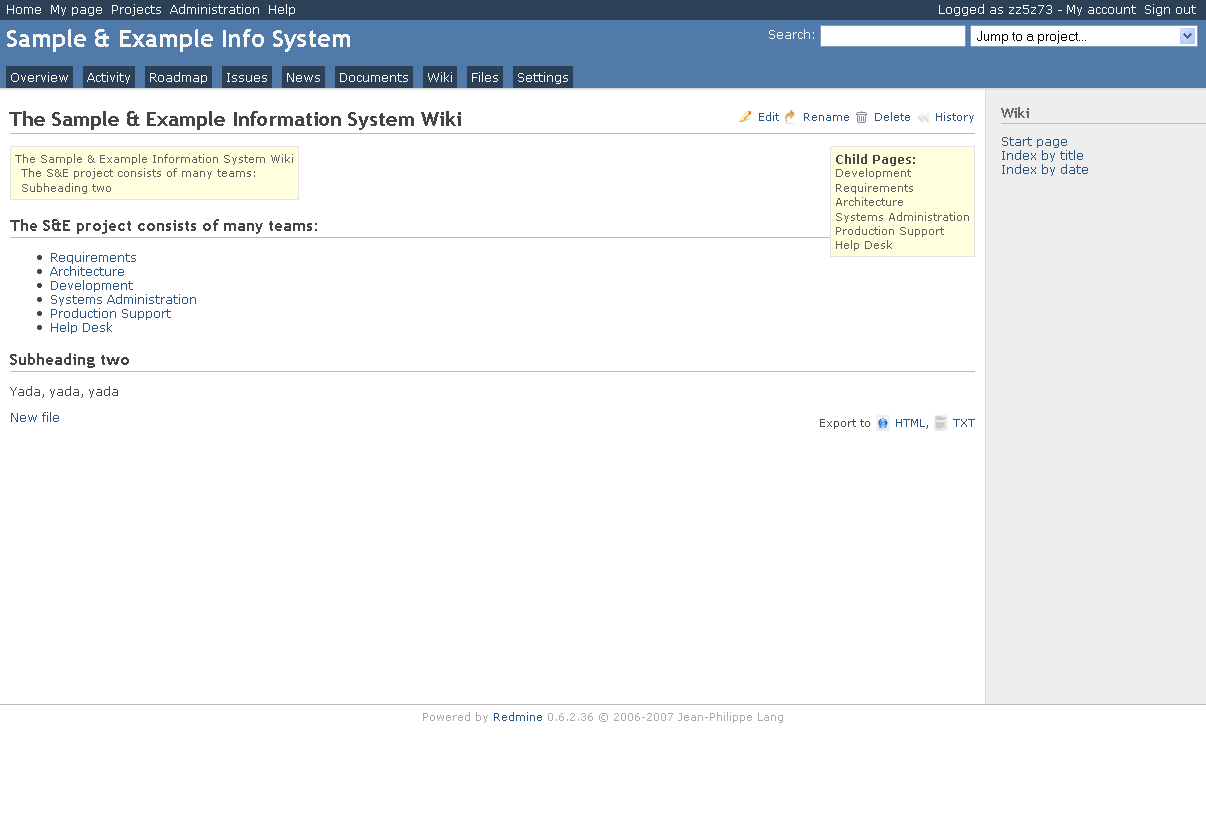Open Index by title in sidebar

point(1042,156)
